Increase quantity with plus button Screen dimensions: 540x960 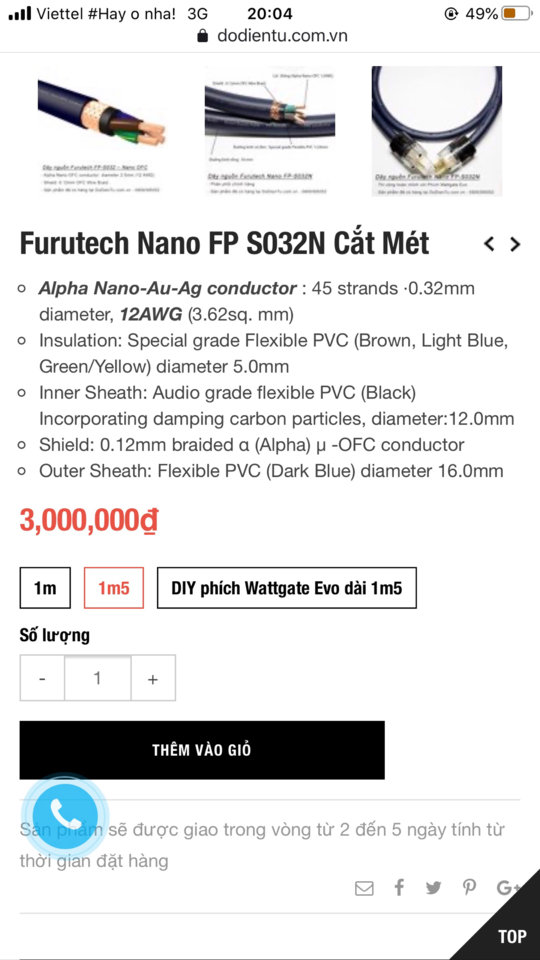(153, 678)
